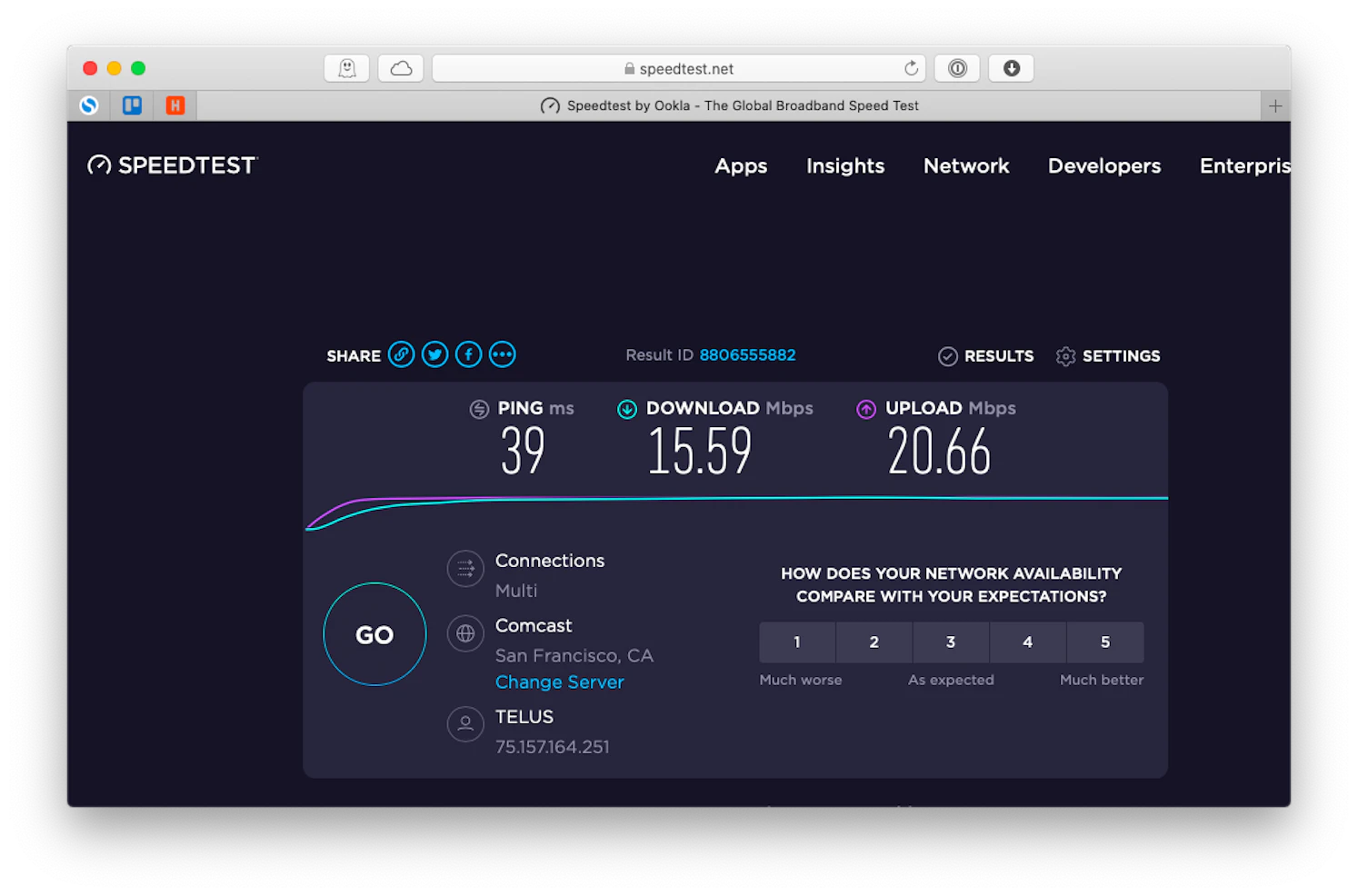
Task: Open the browser page download menu
Action: click(x=1011, y=67)
